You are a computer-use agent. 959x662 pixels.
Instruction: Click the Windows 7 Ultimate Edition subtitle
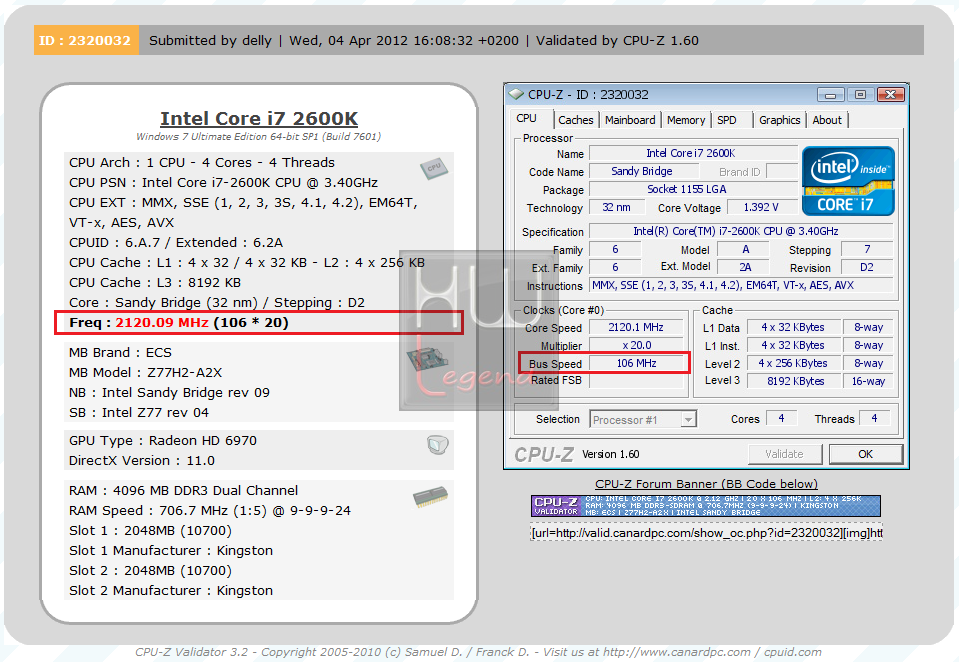[x=259, y=136]
